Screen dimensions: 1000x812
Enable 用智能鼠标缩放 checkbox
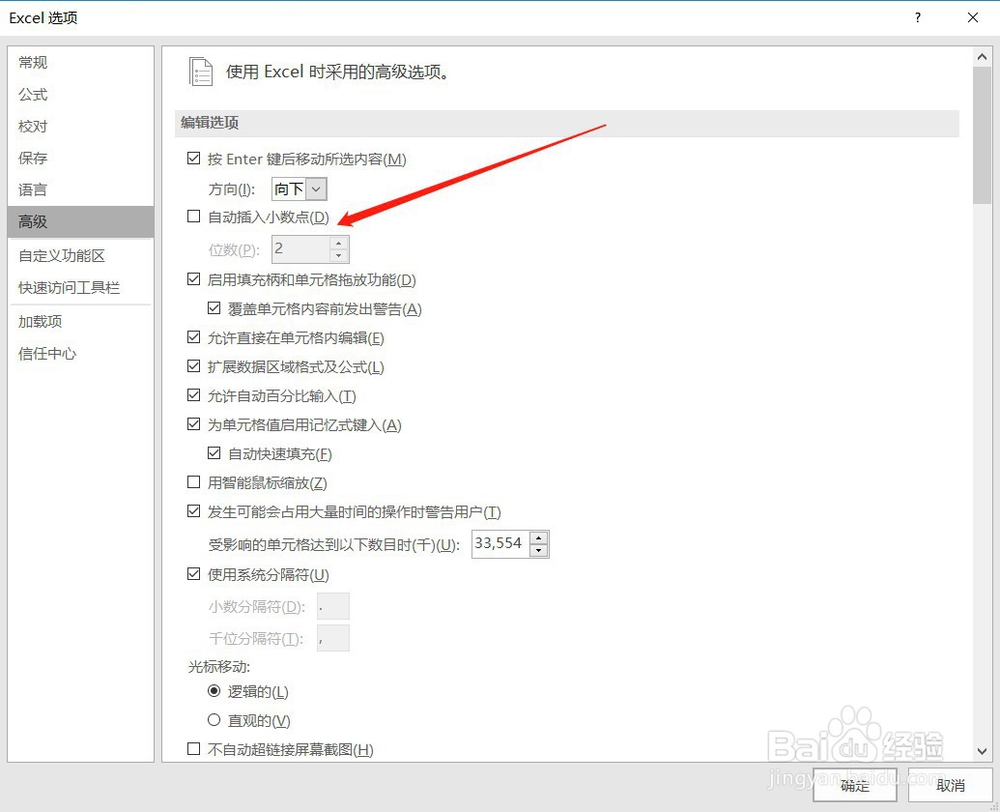pos(194,482)
